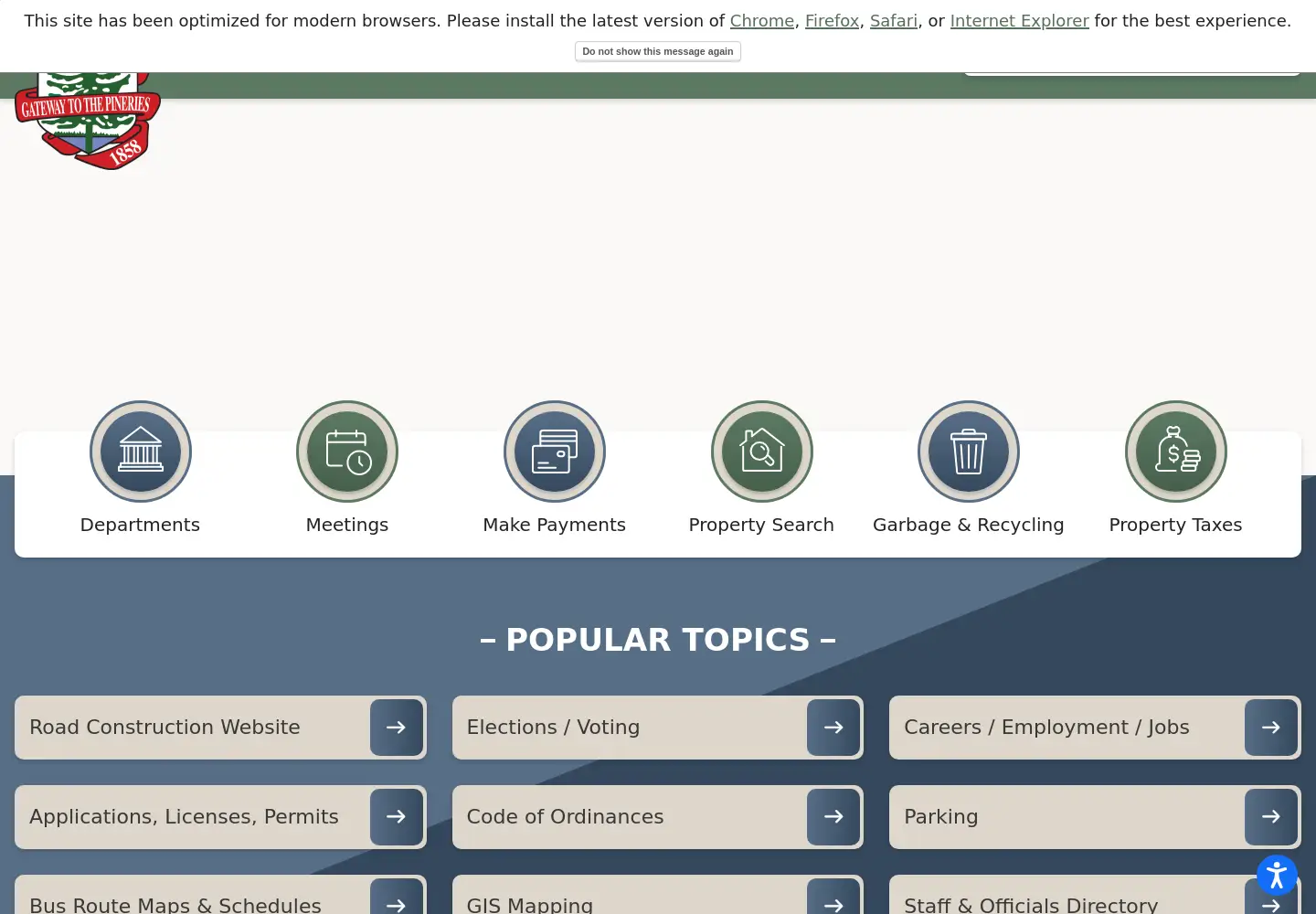1316x914 pixels.
Task: Select the Property Taxes text label
Action: pos(1176,525)
